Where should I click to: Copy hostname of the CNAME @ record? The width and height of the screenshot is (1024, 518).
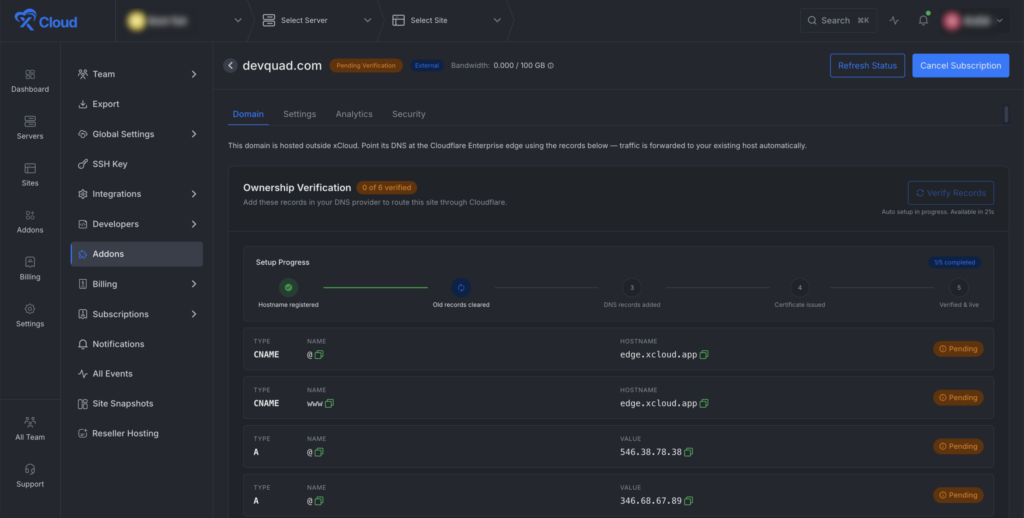click(704, 355)
